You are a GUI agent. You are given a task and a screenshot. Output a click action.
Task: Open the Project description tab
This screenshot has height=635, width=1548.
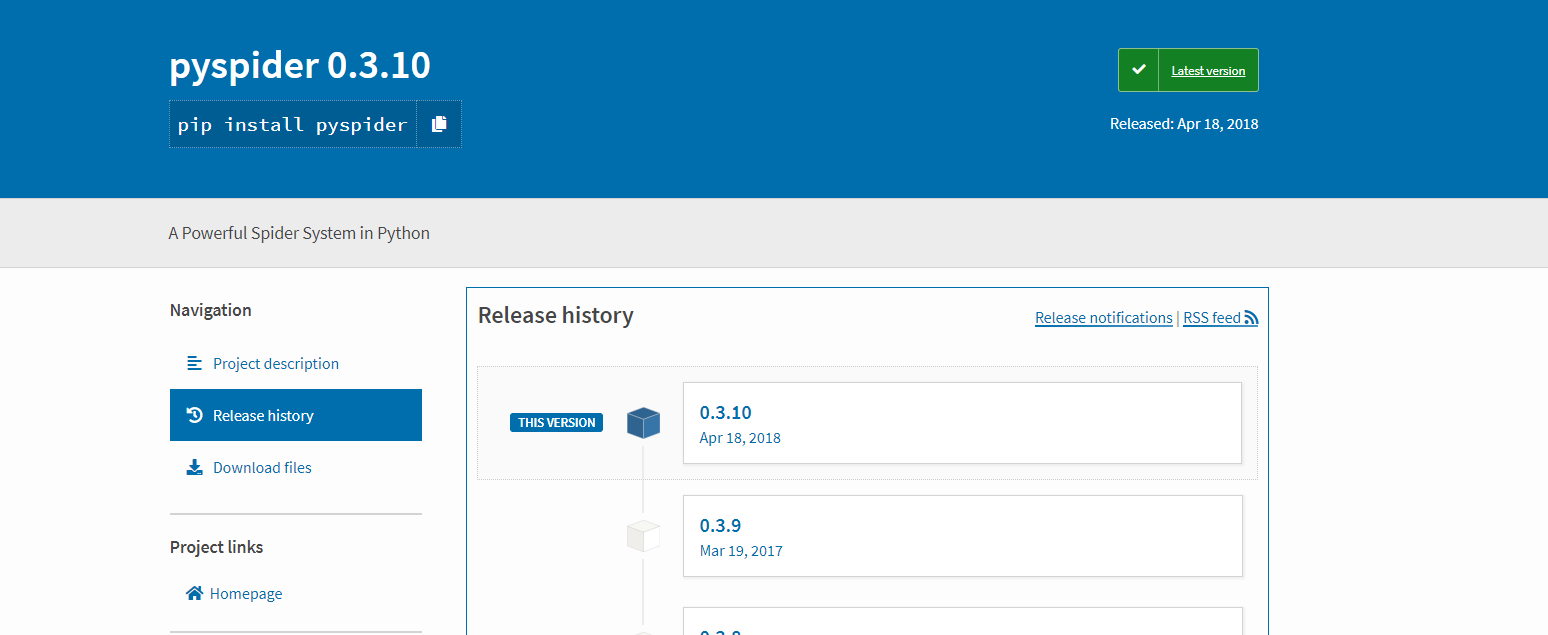[296, 363]
